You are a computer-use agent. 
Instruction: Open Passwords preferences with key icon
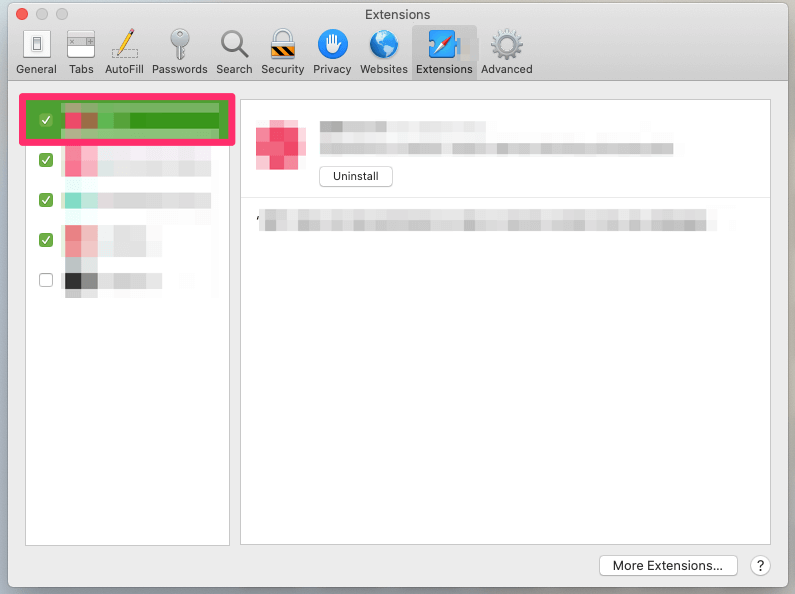[x=179, y=51]
